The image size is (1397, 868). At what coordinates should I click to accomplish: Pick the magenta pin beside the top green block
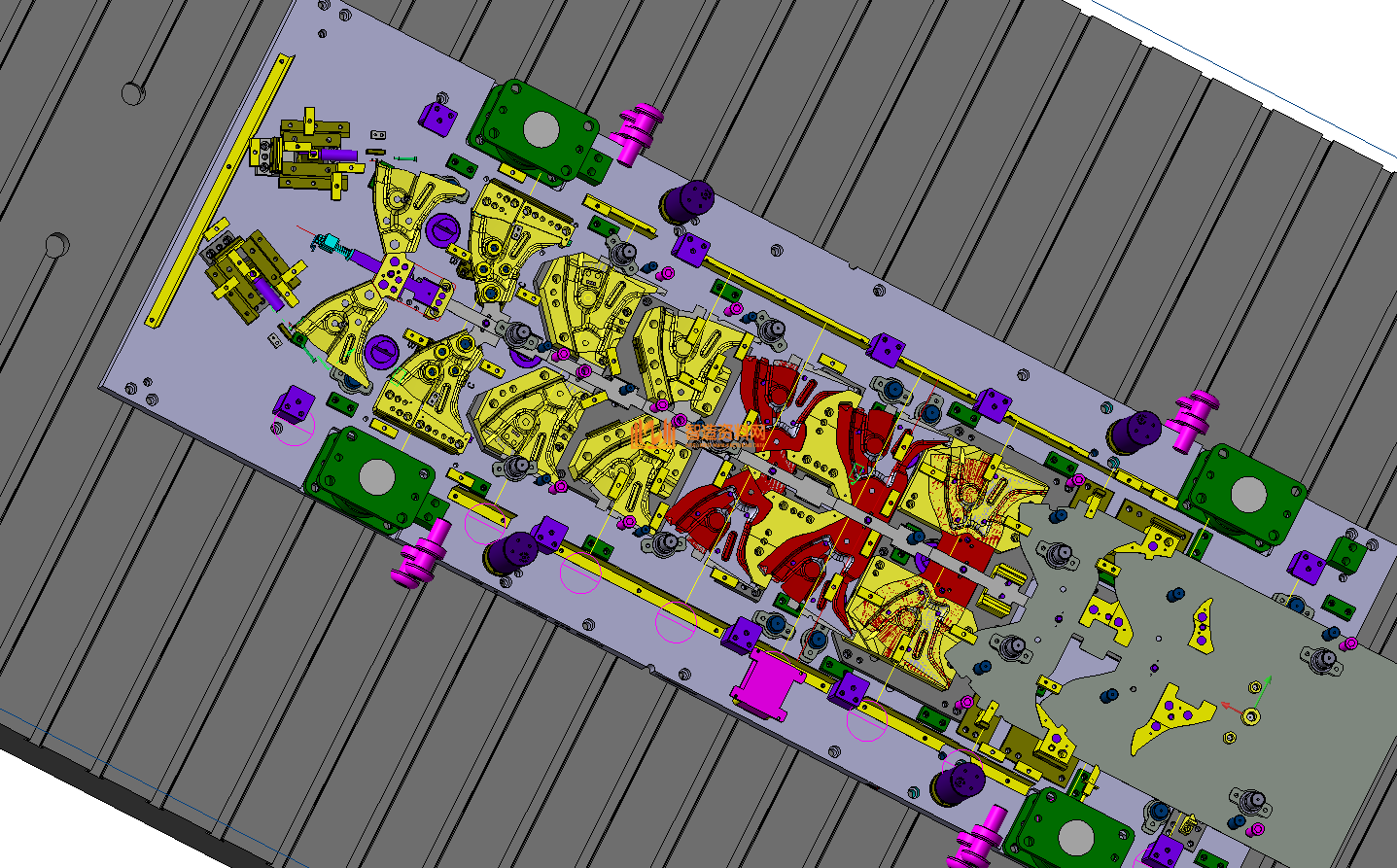[x=635, y=130]
